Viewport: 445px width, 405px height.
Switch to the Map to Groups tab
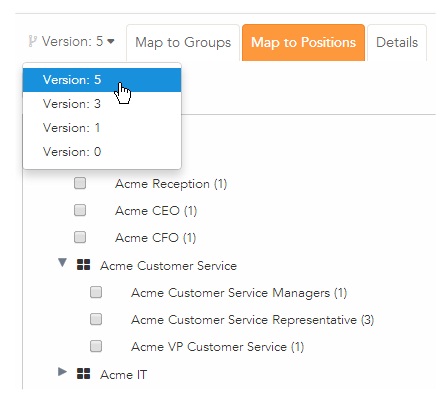point(183,43)
